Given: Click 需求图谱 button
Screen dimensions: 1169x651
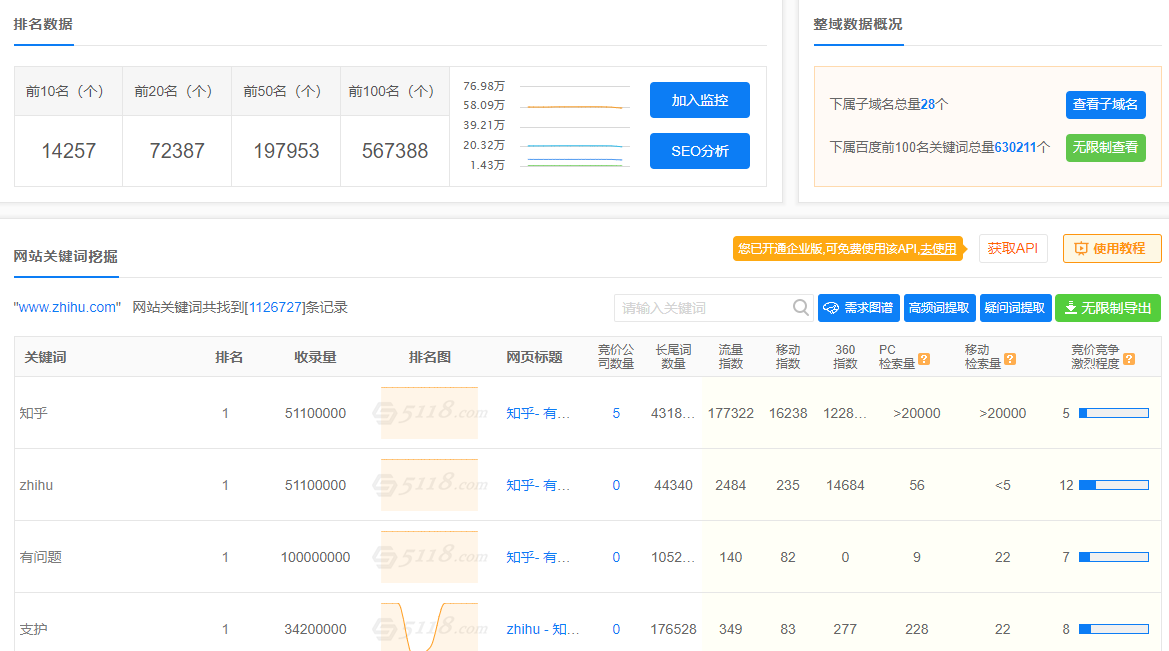Looking at the screenshot, I should [858, 308].
